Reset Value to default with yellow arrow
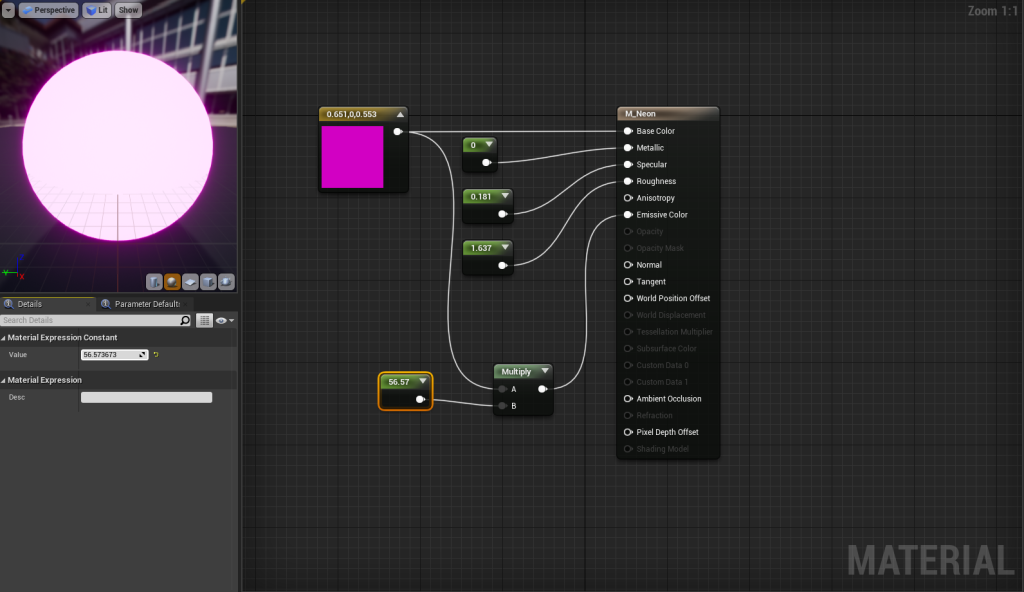The height and width of the screenshot is (592, 1024). tap(156, 355)
